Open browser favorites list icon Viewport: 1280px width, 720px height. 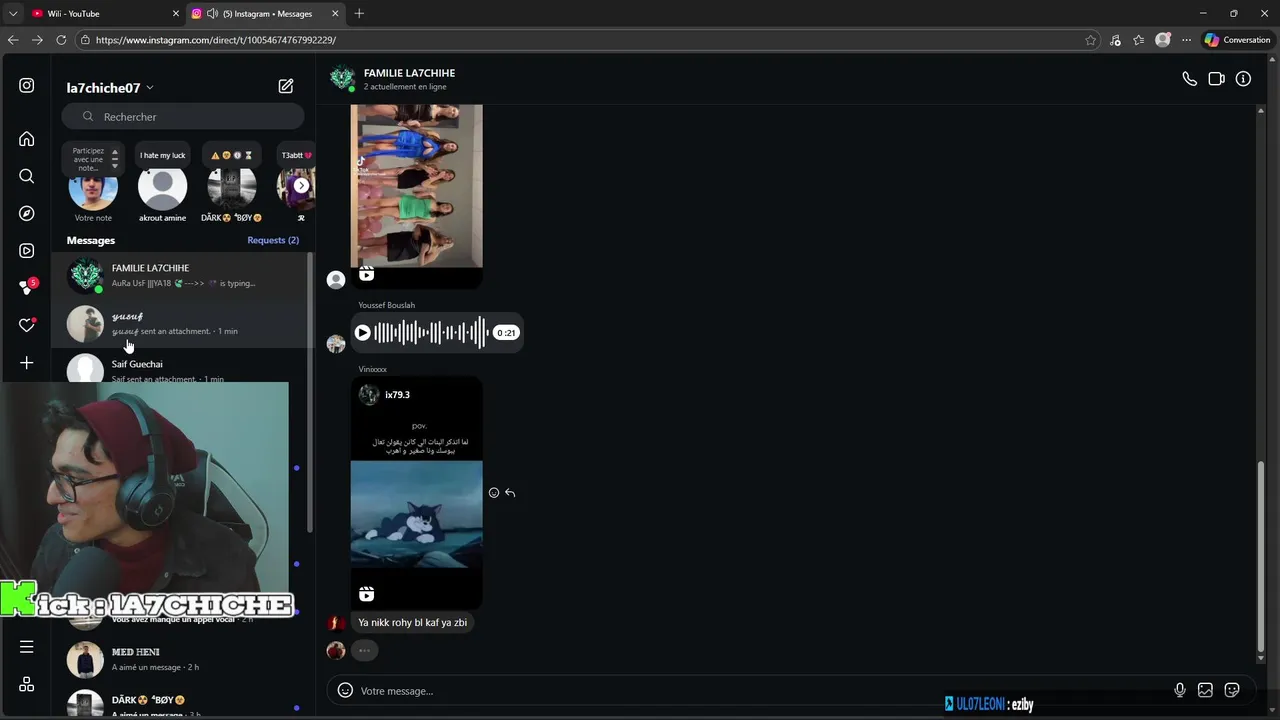tap(1139, 40)
